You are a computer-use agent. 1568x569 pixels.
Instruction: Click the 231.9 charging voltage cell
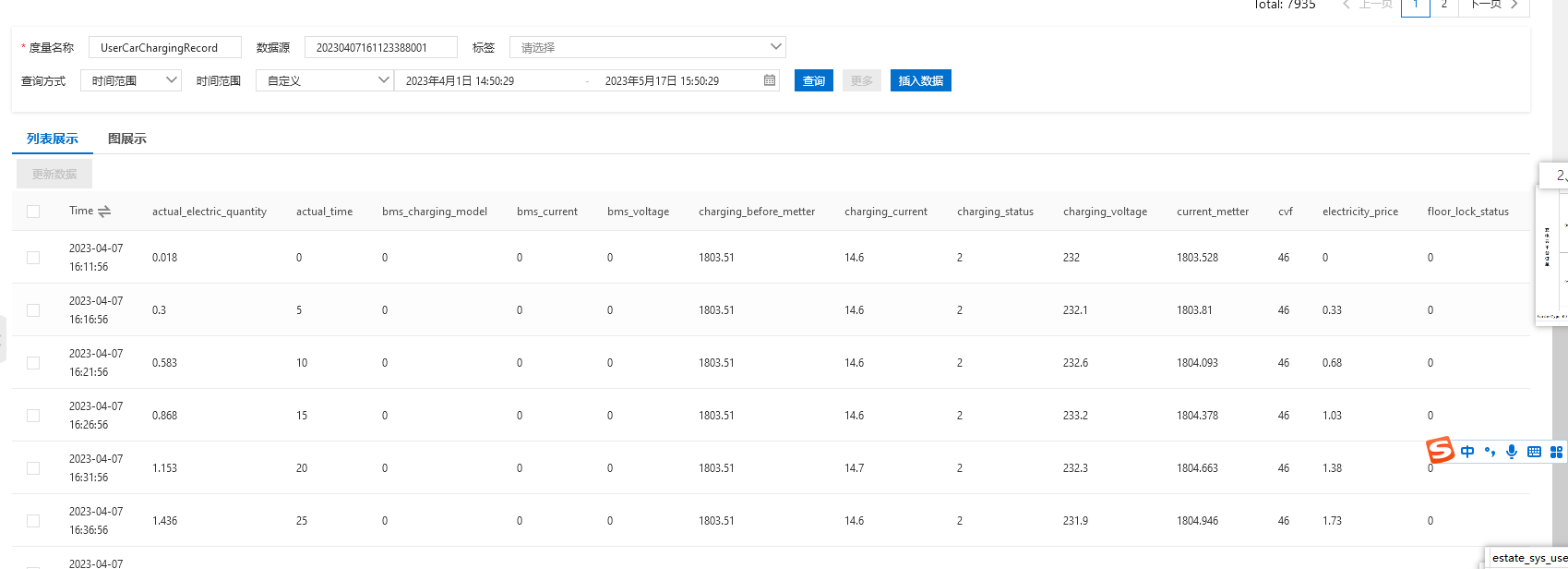pyautogui.click(x=1075, y=521)
